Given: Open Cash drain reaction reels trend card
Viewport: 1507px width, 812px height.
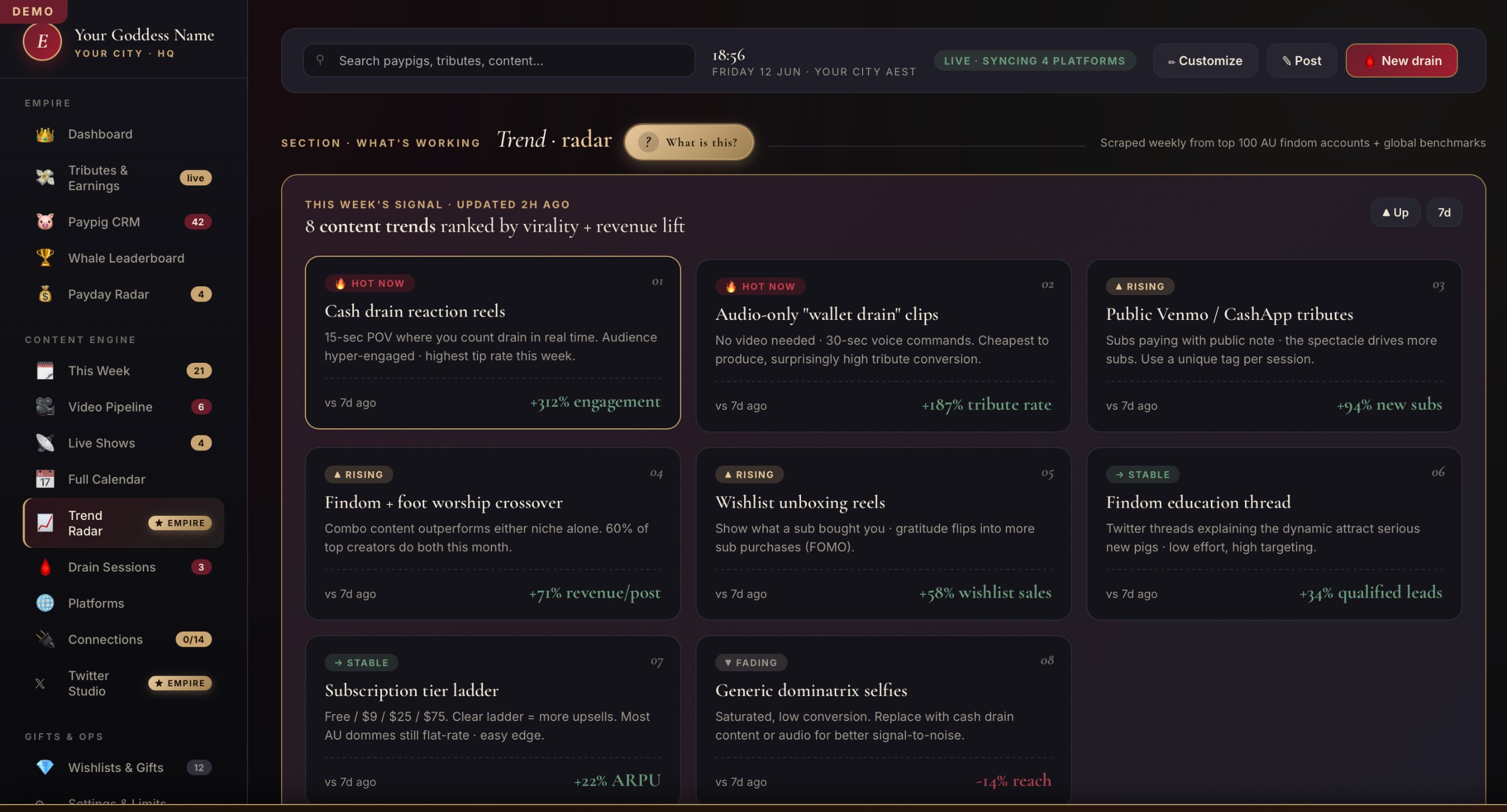Looking at the screenshot, I should (x=493, y=343).
